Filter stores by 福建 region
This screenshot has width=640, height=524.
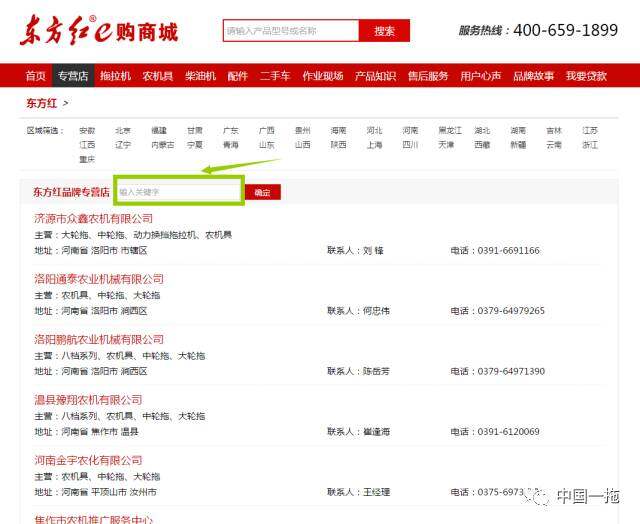[x=159, y=131]
